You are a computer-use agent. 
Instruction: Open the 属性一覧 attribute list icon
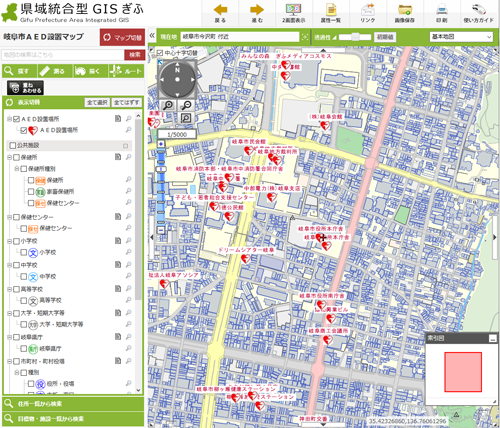331,9
